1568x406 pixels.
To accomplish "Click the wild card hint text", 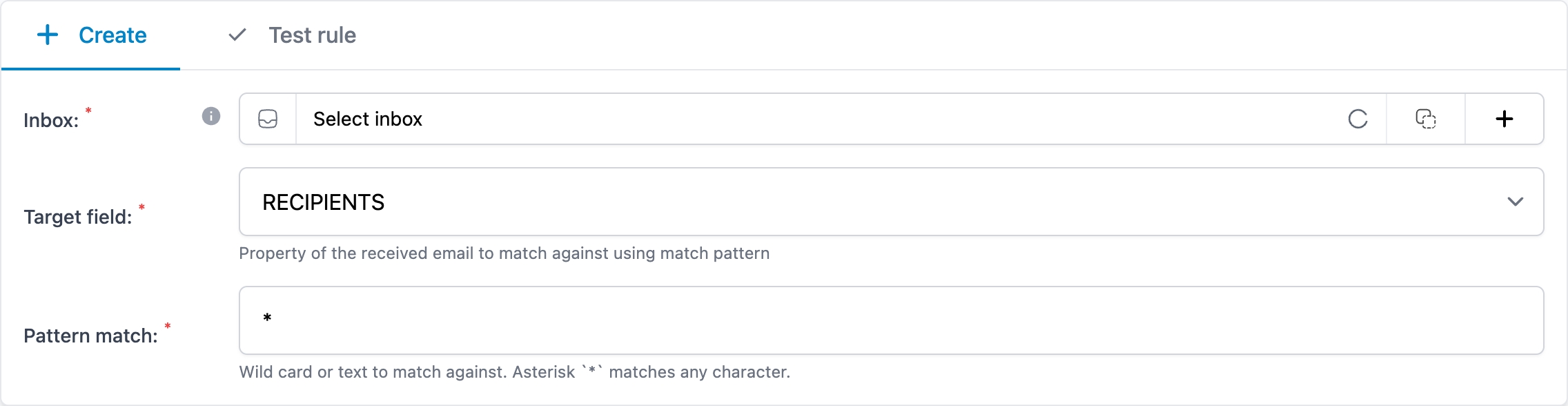I will coord(515,372).
